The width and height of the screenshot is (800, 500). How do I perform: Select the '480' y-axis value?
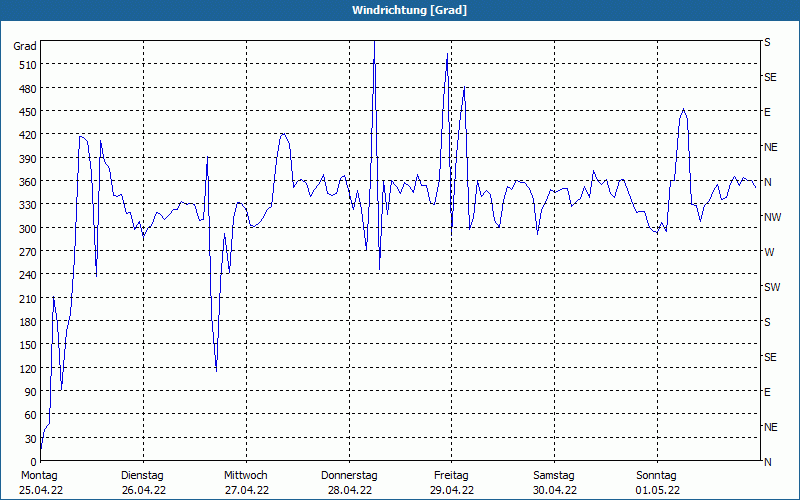click(x=28, y=88)
